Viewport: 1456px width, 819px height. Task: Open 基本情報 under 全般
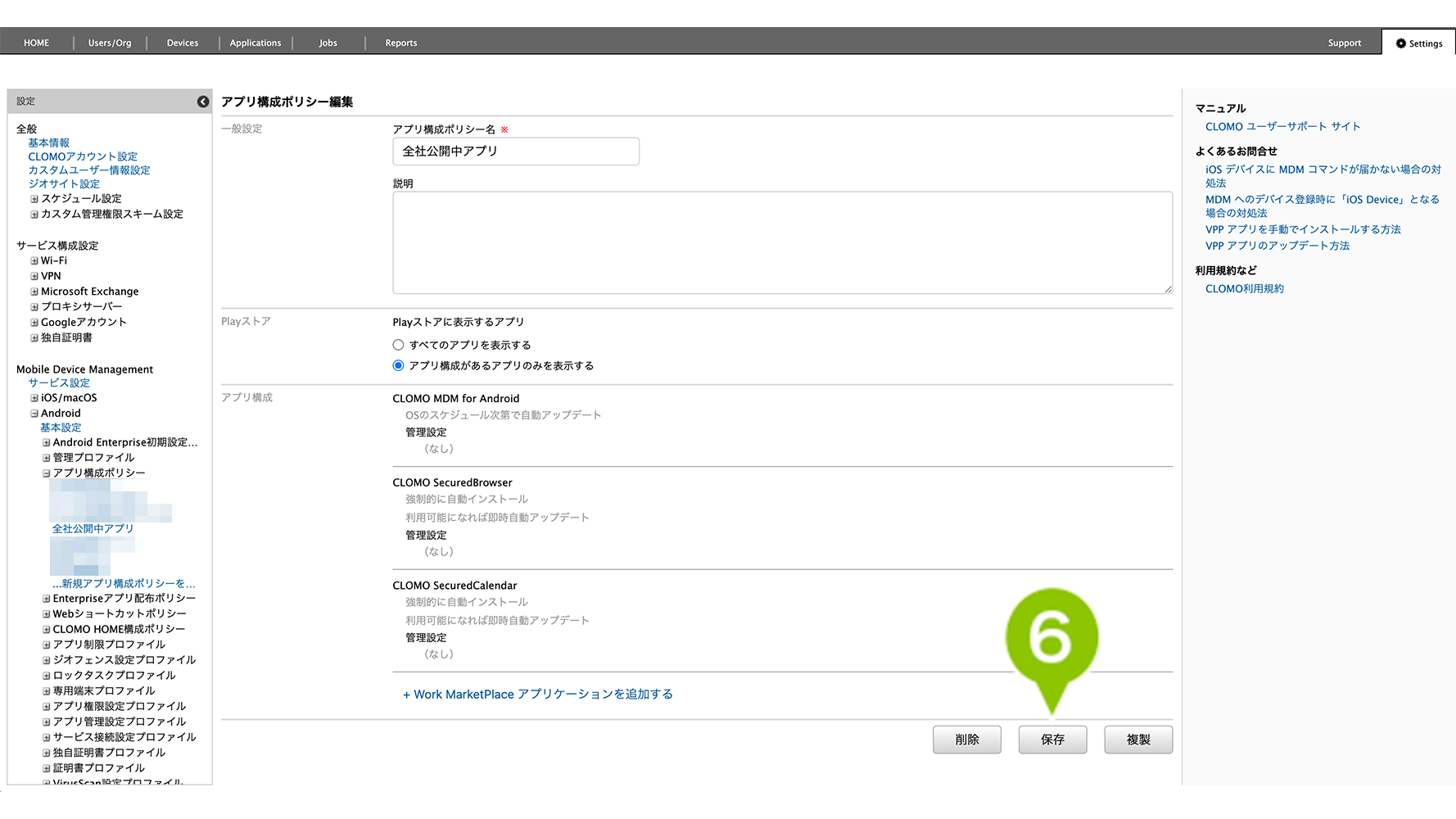pyautogui.click(x=49, y=143)
